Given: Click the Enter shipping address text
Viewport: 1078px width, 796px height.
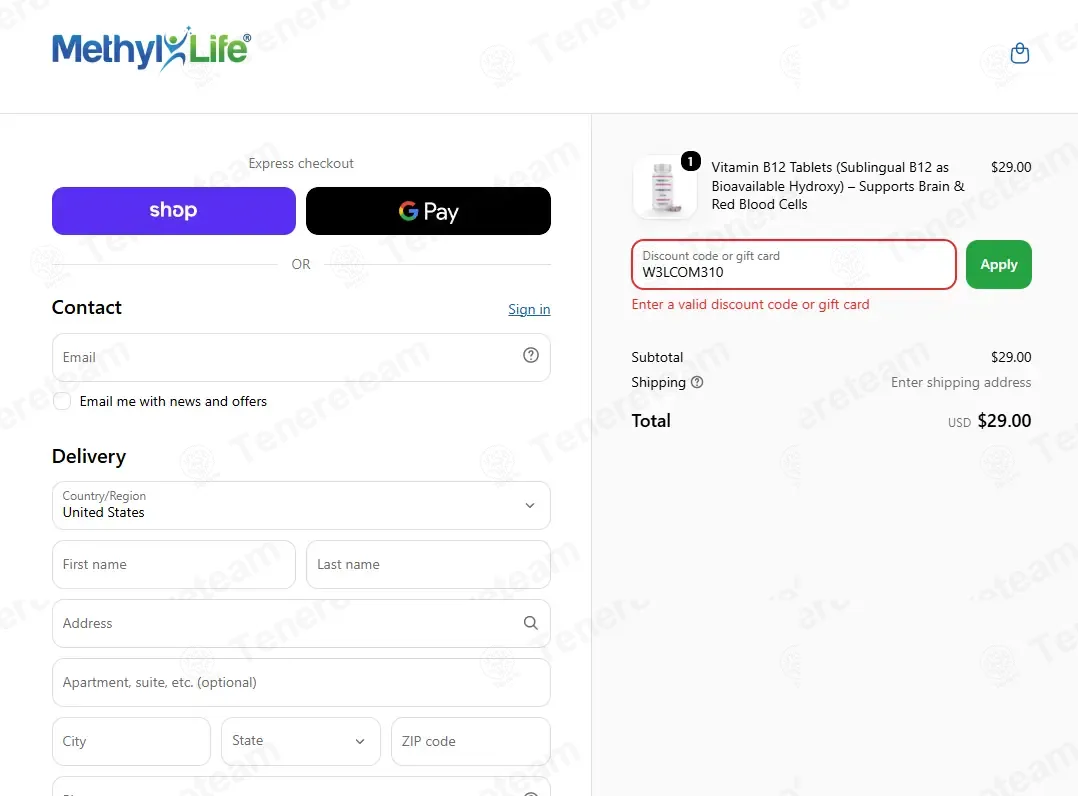Looking at the screenshot, I should coord(961,382).
